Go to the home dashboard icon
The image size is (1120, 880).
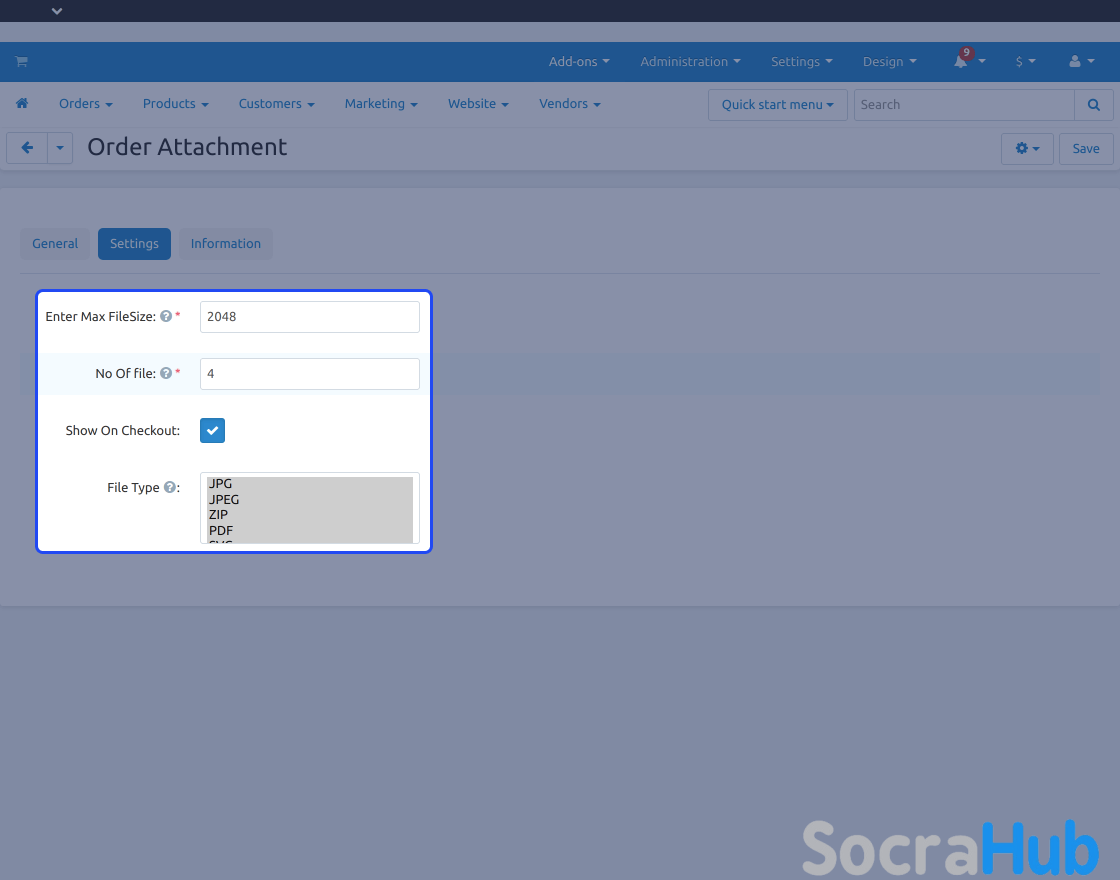point(22,104)
